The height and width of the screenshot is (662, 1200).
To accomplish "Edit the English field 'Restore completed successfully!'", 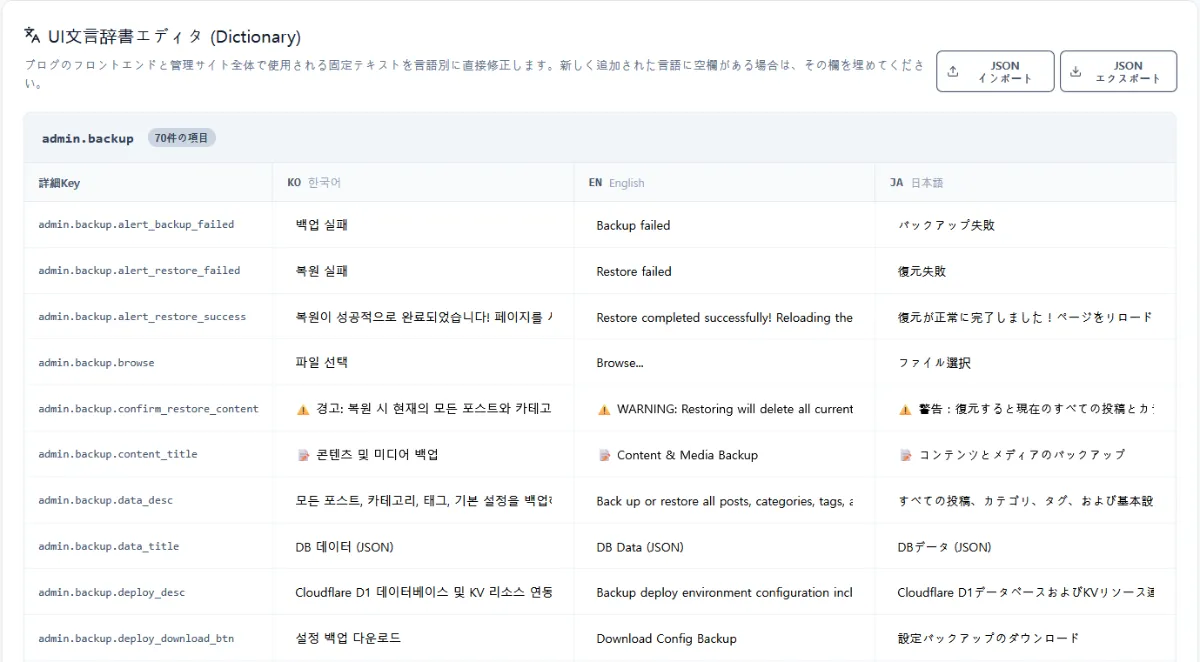I will (724, 317).
